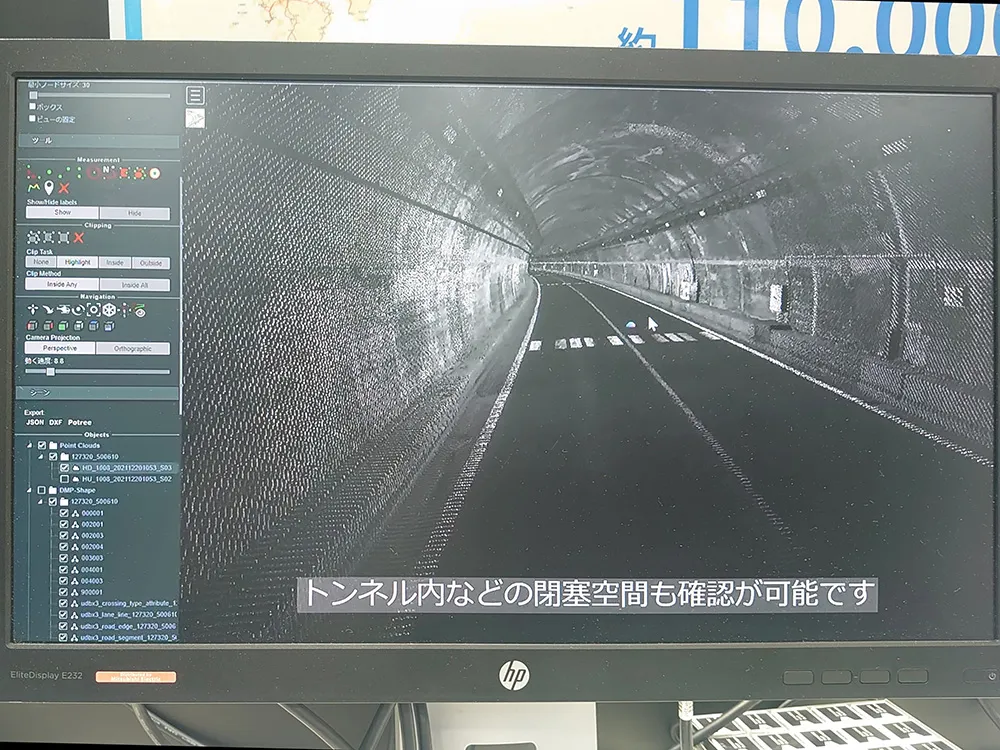Collapse the Point Clouds tree node
Viewport: 1000px width, 750px height.
pyautogui.click(x=29, y=445)
